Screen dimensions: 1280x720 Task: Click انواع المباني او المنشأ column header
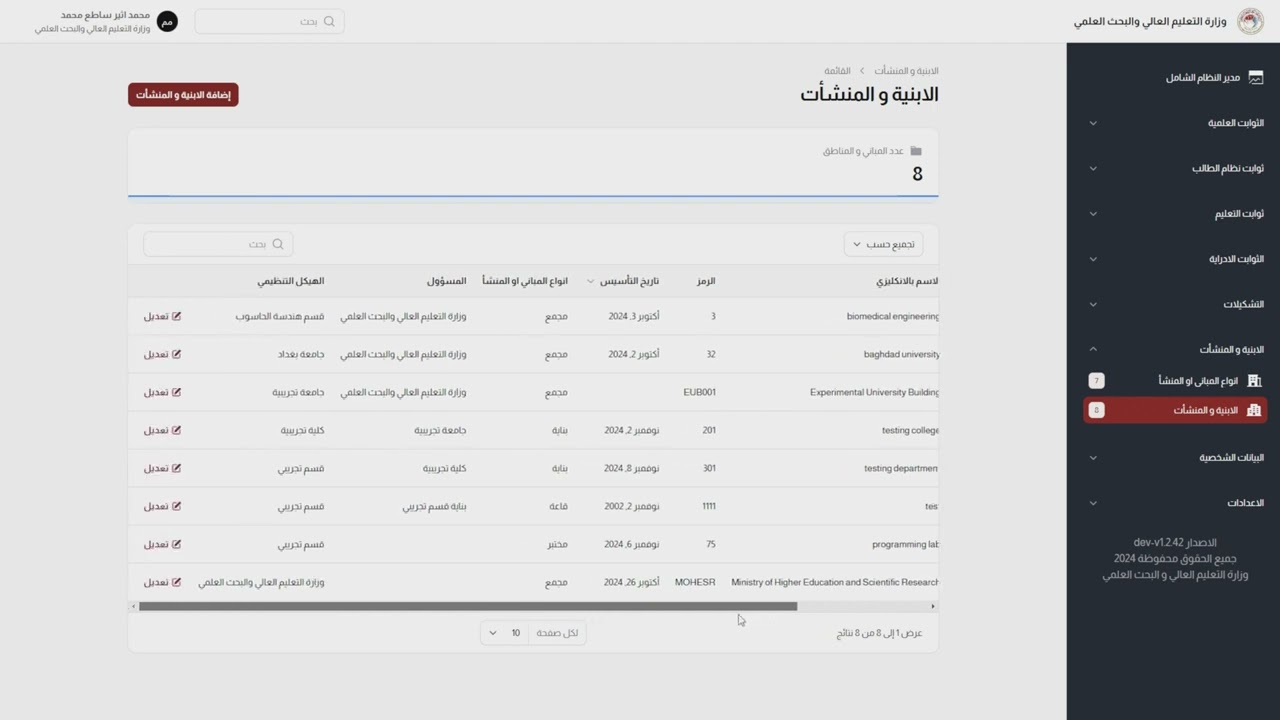[525, 282]
